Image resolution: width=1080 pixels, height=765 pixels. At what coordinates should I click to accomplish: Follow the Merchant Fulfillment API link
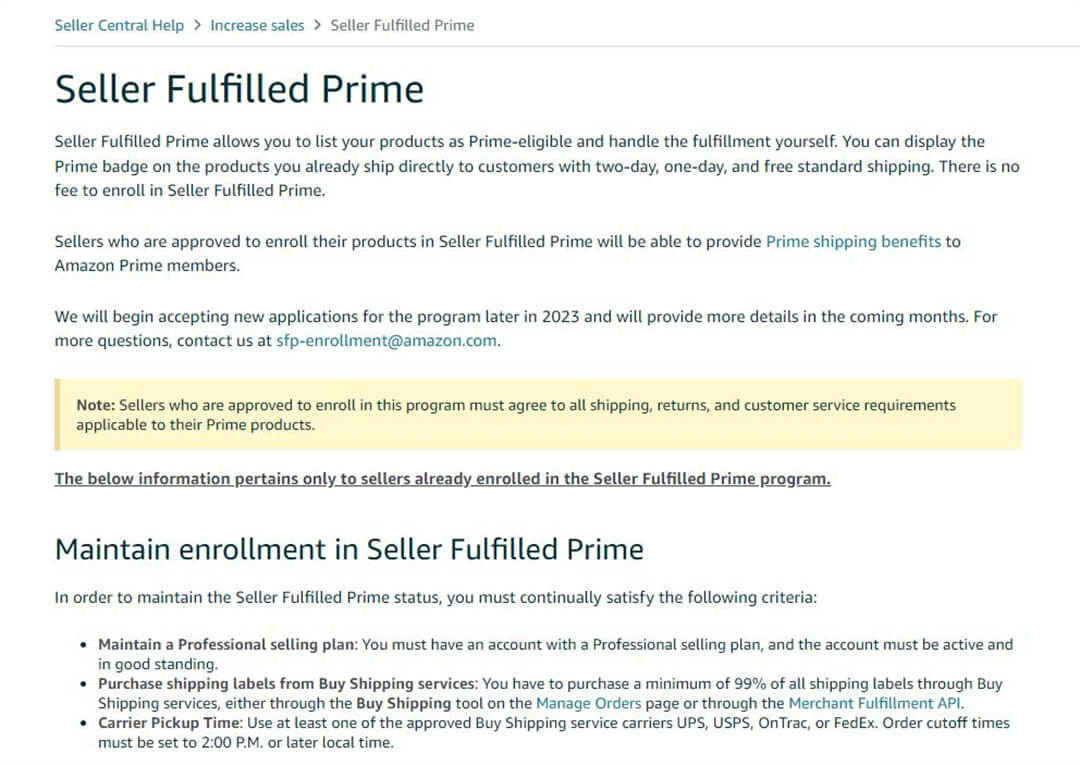click(874, 703)
